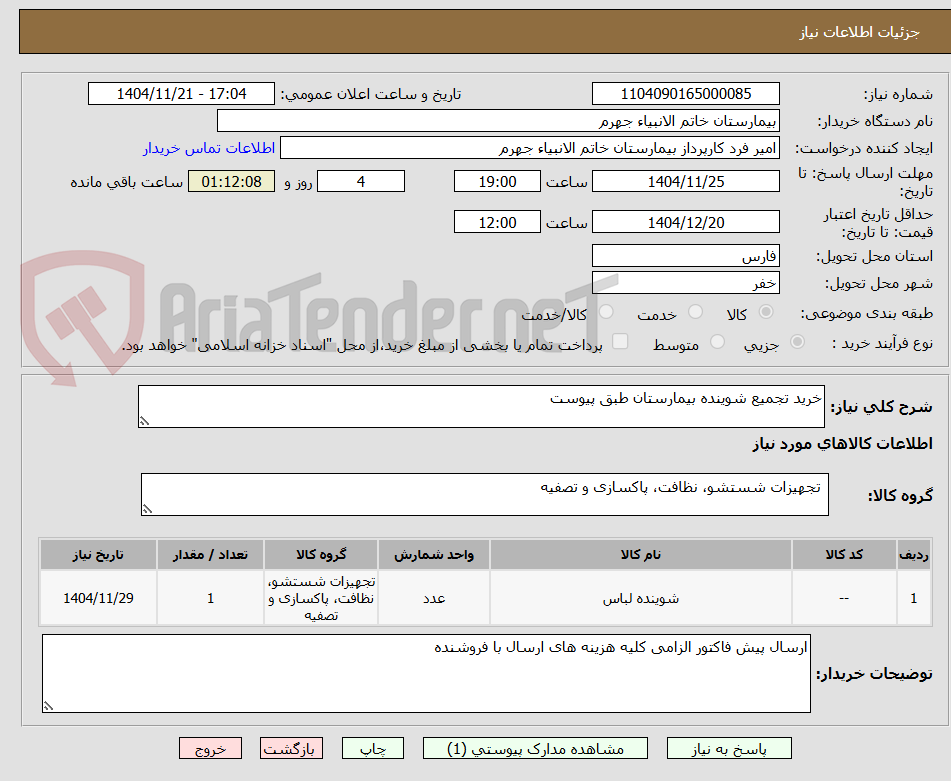This screenshot has height=781, width=951.
Task: Click the شوینده لباس item name cell
Action: click(x=640, y=598)
